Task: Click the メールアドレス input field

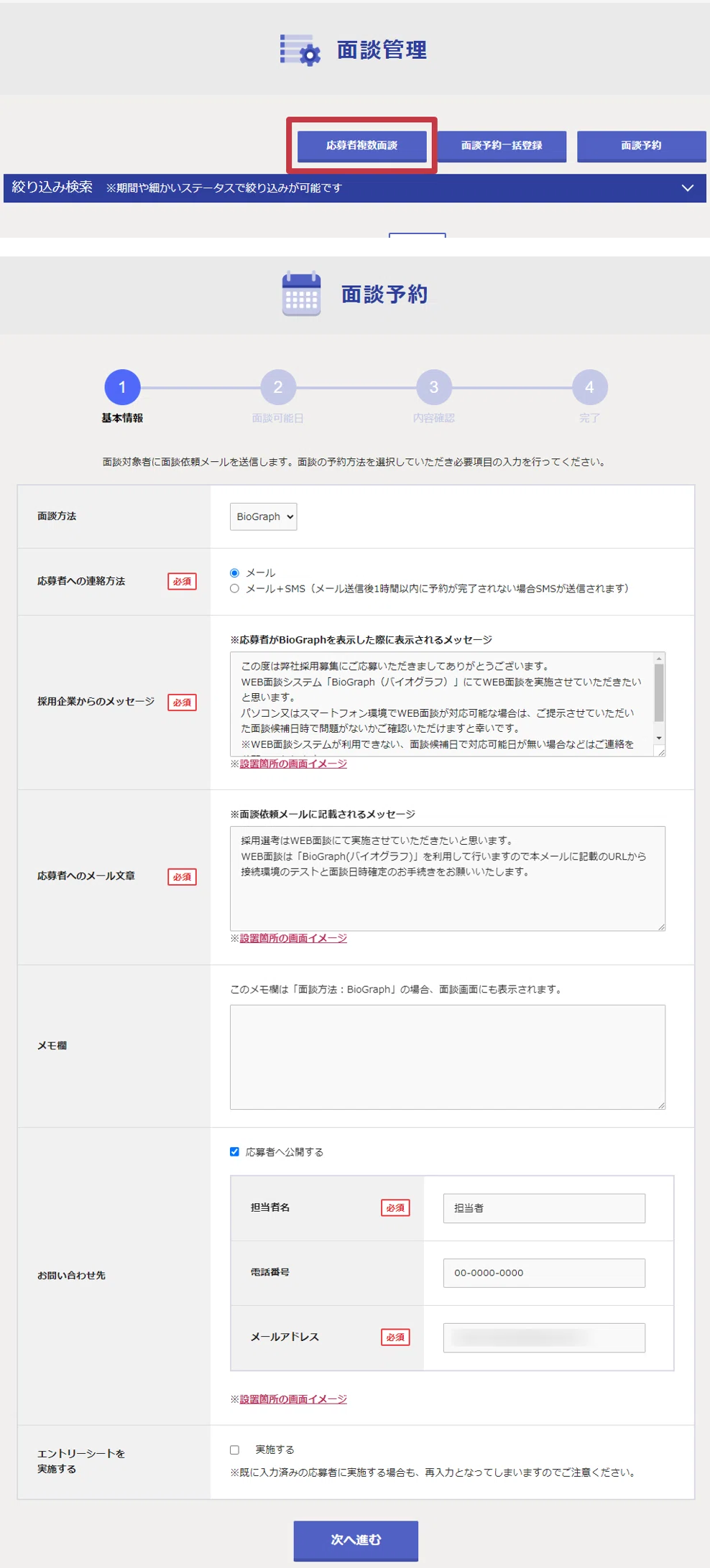Action: pyautogui.click(x=544, y=1337)
